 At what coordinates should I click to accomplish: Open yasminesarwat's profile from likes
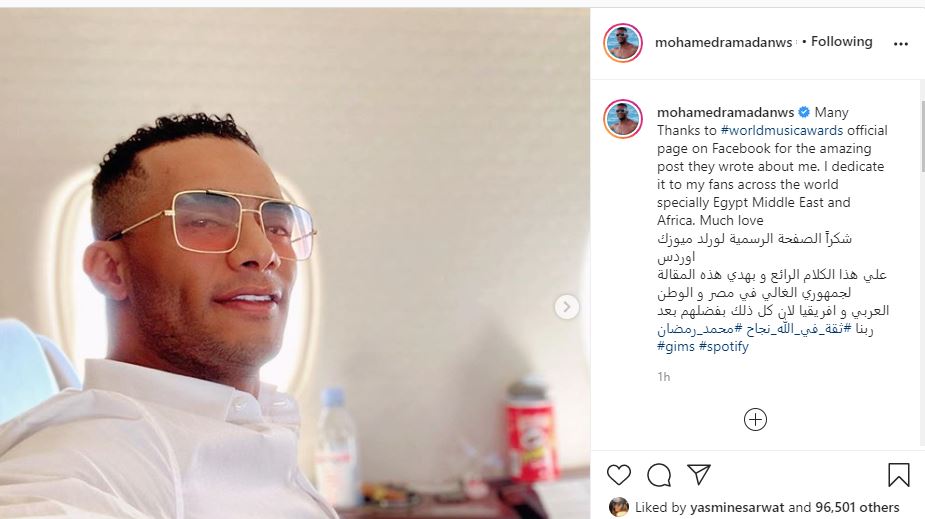click(x=737, y=507)
